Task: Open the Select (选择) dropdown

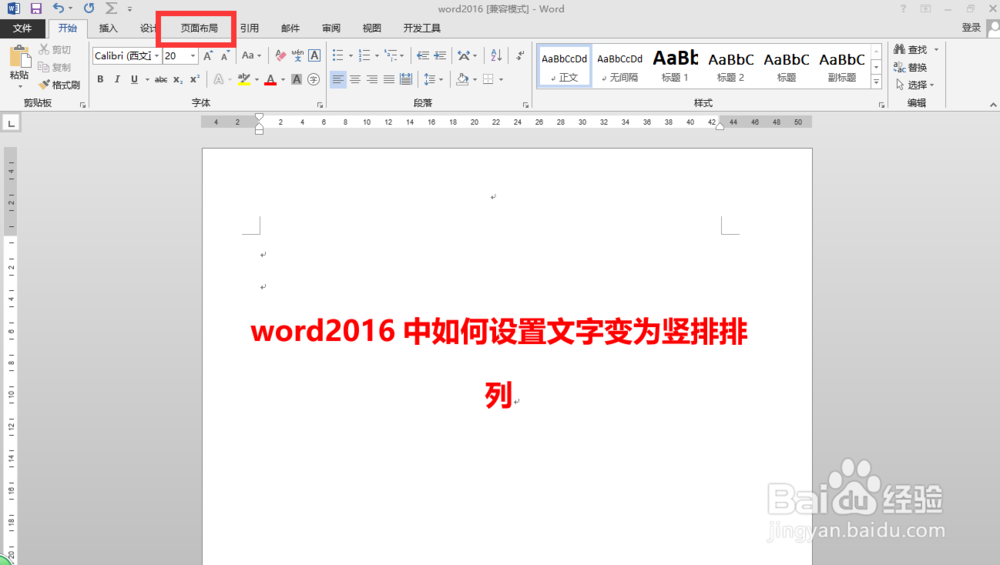Action: pyautogui.click(x=915, y=85)
